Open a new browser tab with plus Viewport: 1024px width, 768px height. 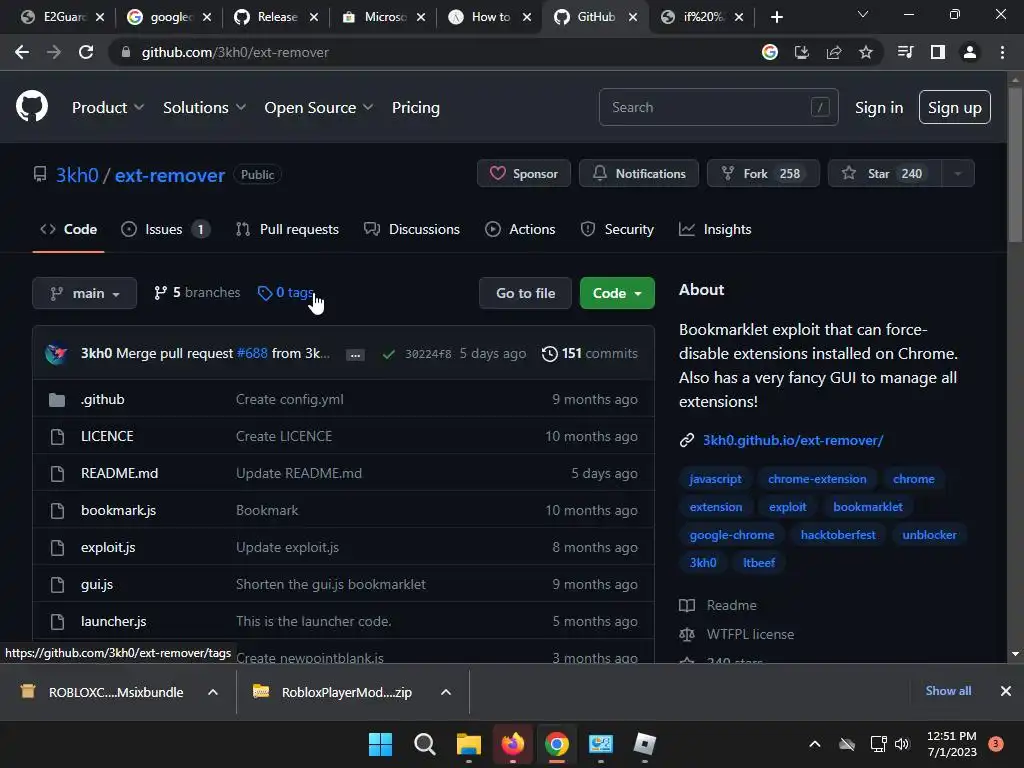[776, 17]
